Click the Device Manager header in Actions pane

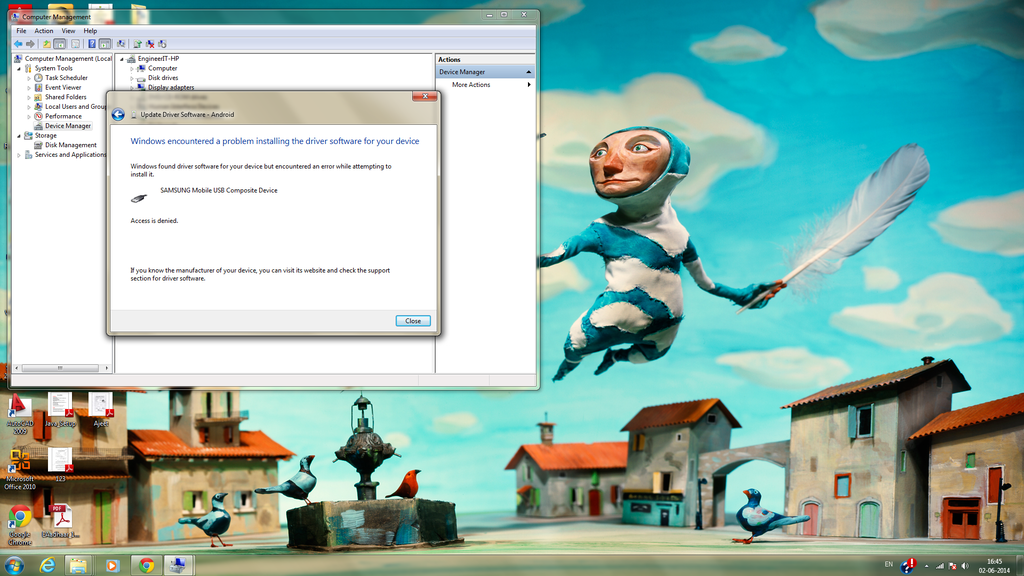[485, 72]
